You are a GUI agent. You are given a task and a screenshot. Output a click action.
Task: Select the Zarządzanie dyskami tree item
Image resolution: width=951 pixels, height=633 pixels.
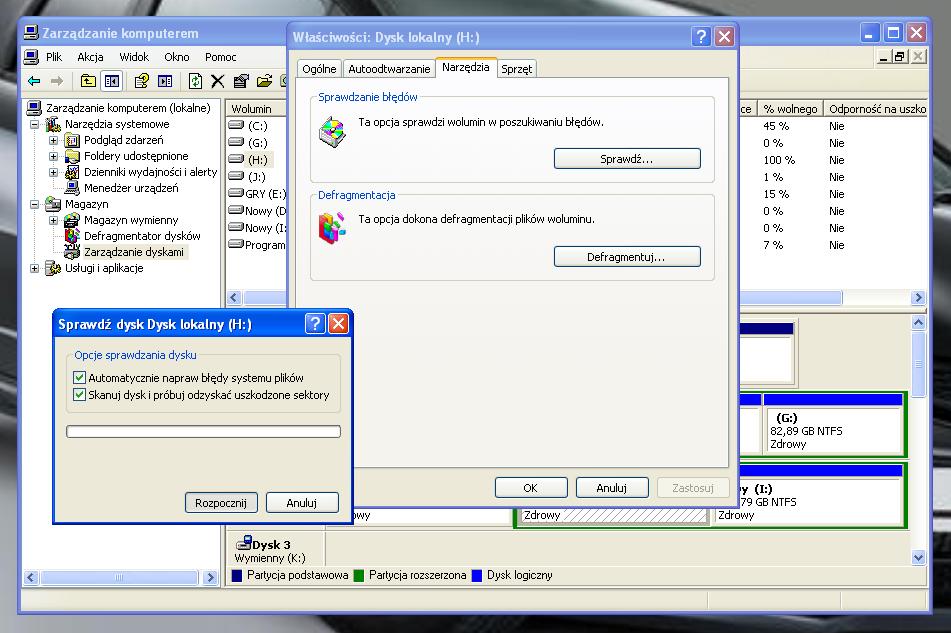pyautogui.click(x=133, y=252)
